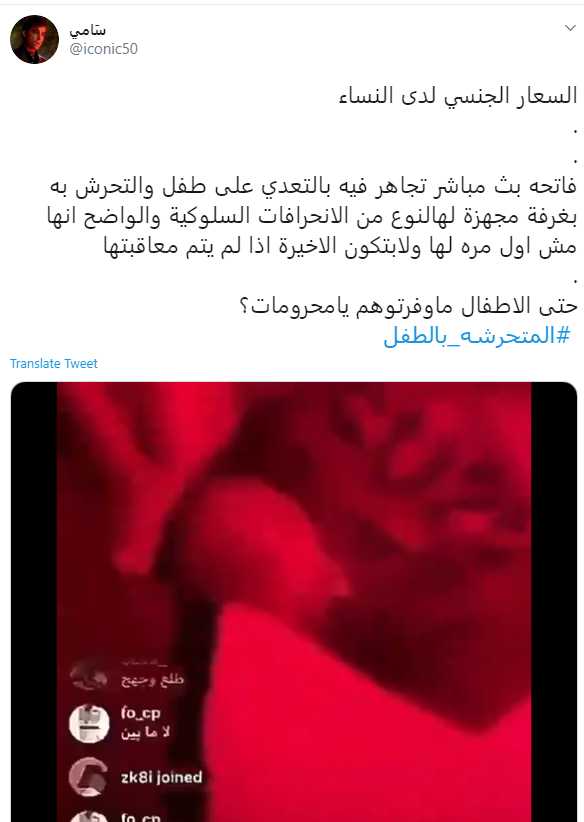Screen dimensions: 584x822
Task: Click the display name سامي
Action: click(88, 30)
